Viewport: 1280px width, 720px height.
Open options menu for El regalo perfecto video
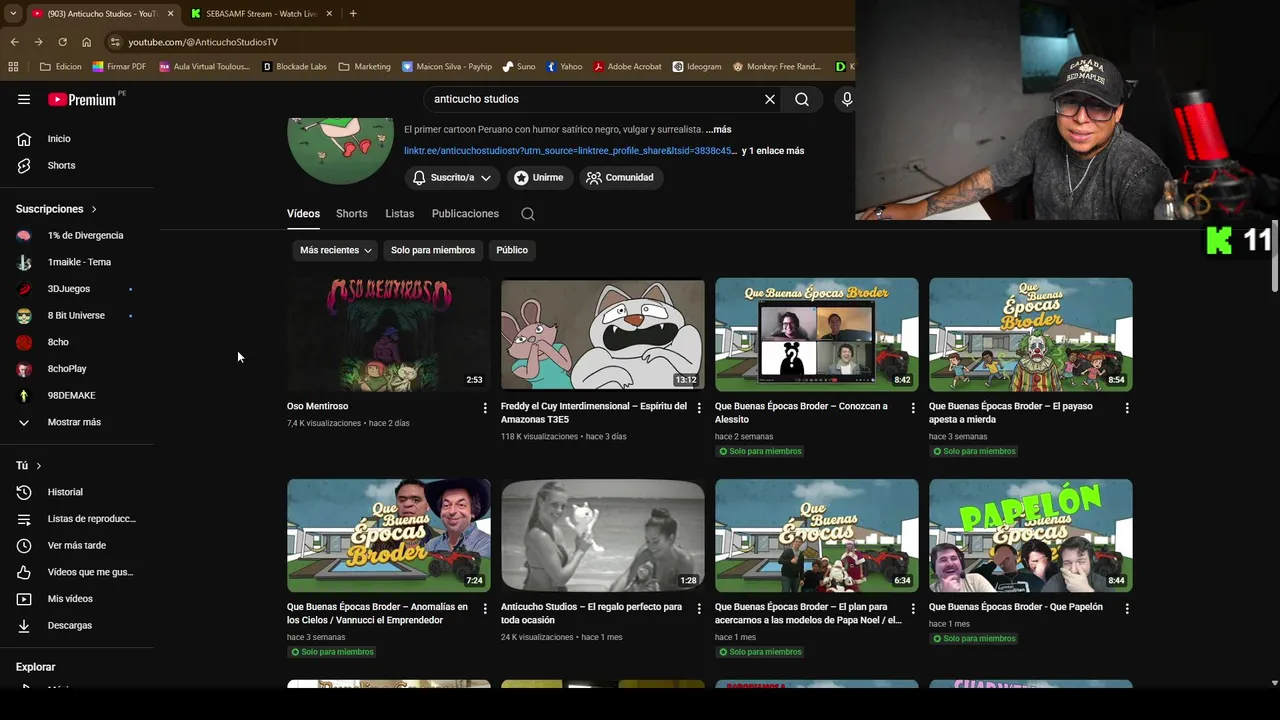click(x=699, y=608)
